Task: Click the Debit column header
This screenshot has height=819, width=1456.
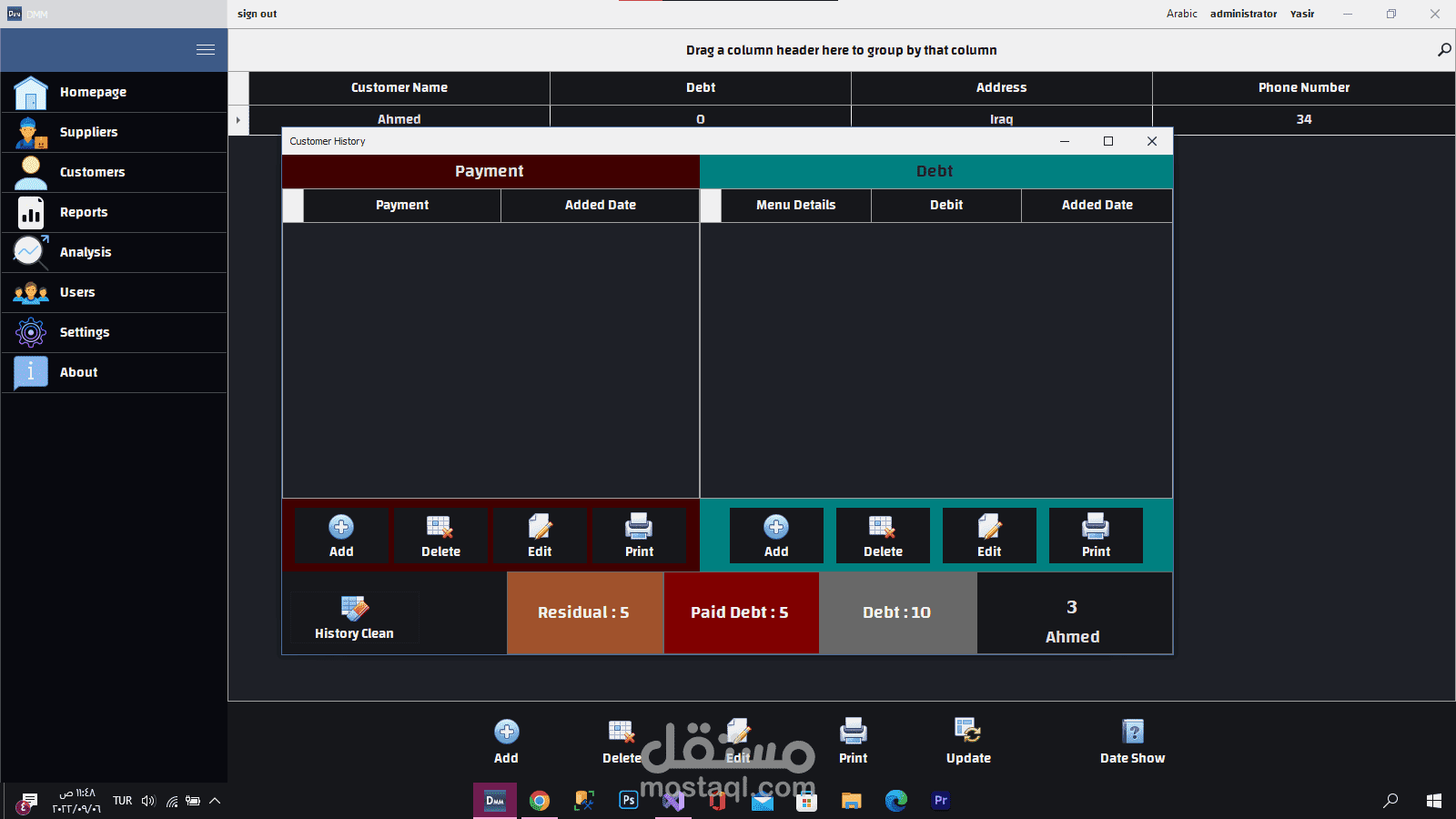Action: point(946,205)
